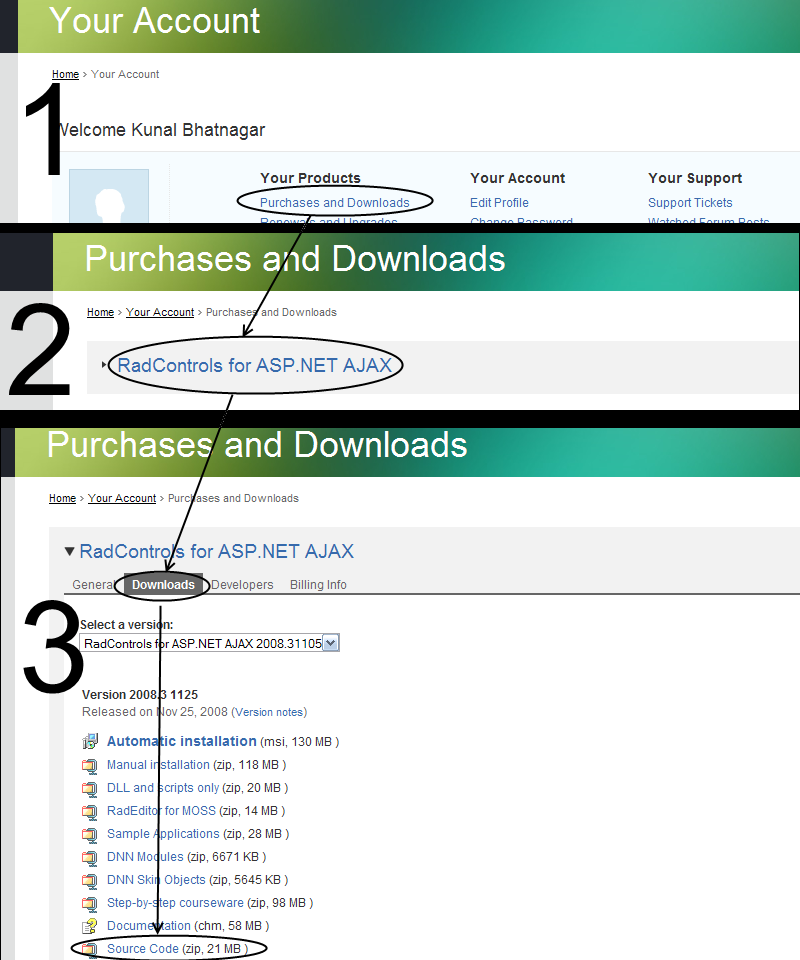Click Your Account breadcrumb above the expanded RadControls section
Screen dimensions: 800x960
pyautogui.click(x=122, y=498)
